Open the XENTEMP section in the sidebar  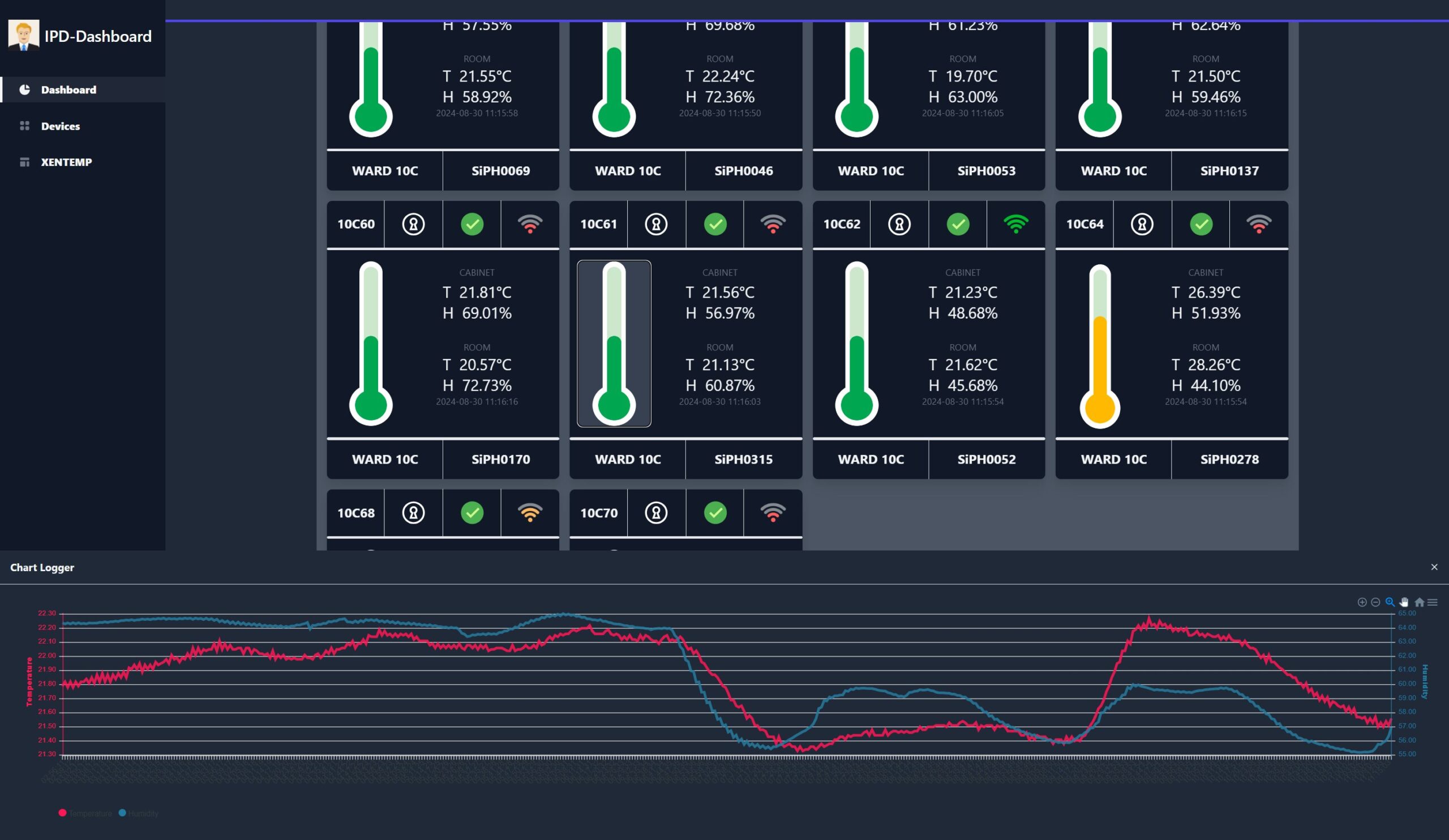coord(66,162)
